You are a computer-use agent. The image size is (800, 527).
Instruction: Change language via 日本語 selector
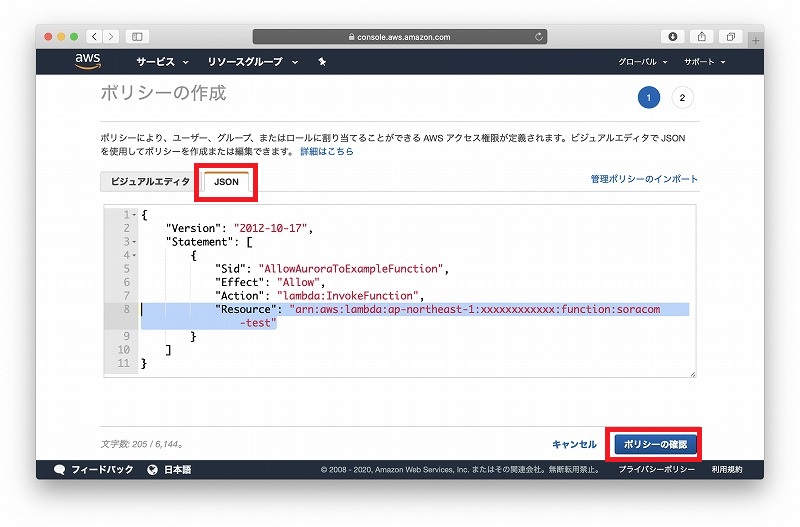(177, 469)
